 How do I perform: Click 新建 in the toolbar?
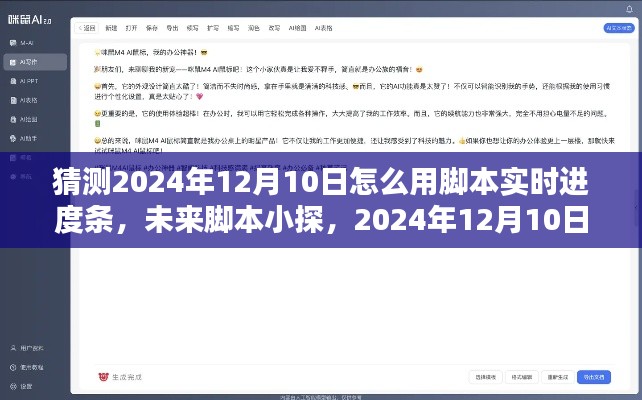(x=111, y=28)
